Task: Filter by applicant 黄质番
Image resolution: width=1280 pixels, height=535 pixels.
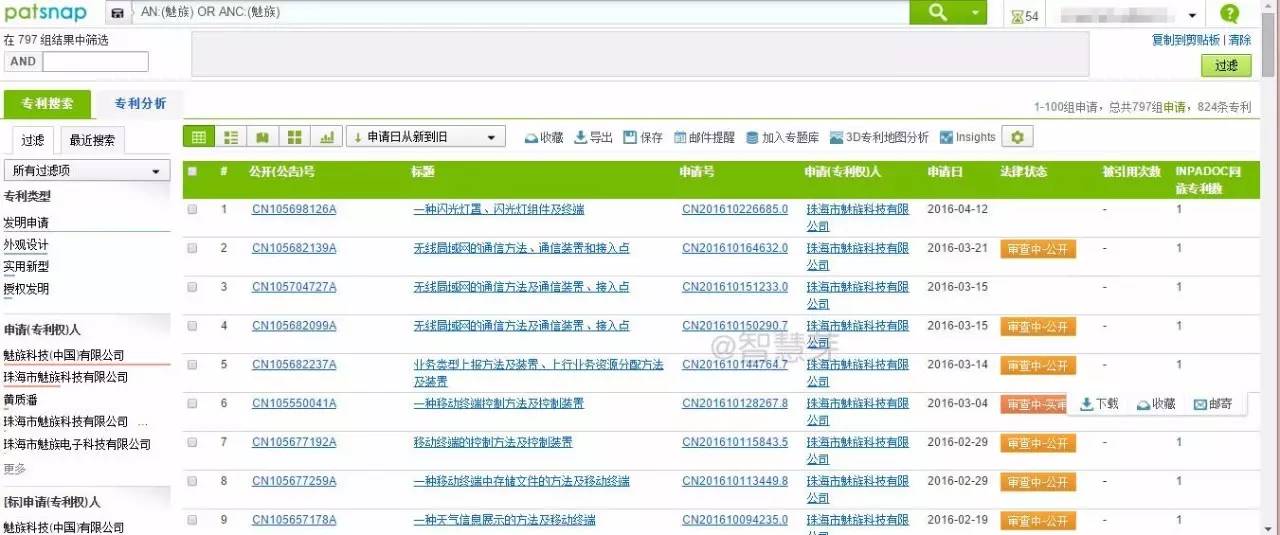Action: tap(21, 400)
